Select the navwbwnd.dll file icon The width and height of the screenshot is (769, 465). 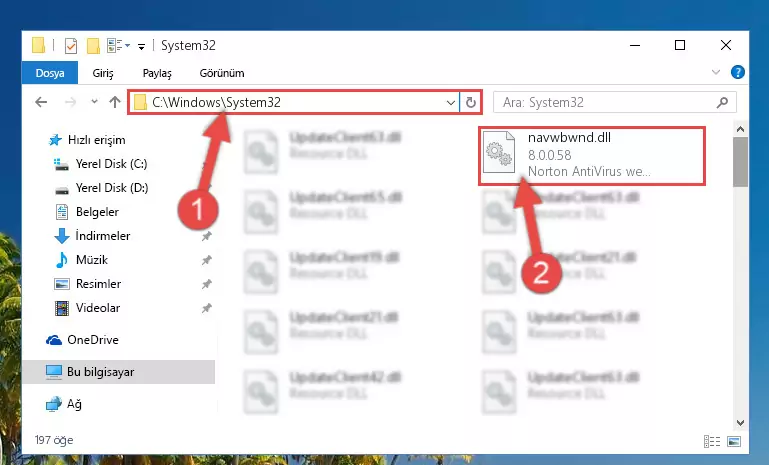(499, 152)
